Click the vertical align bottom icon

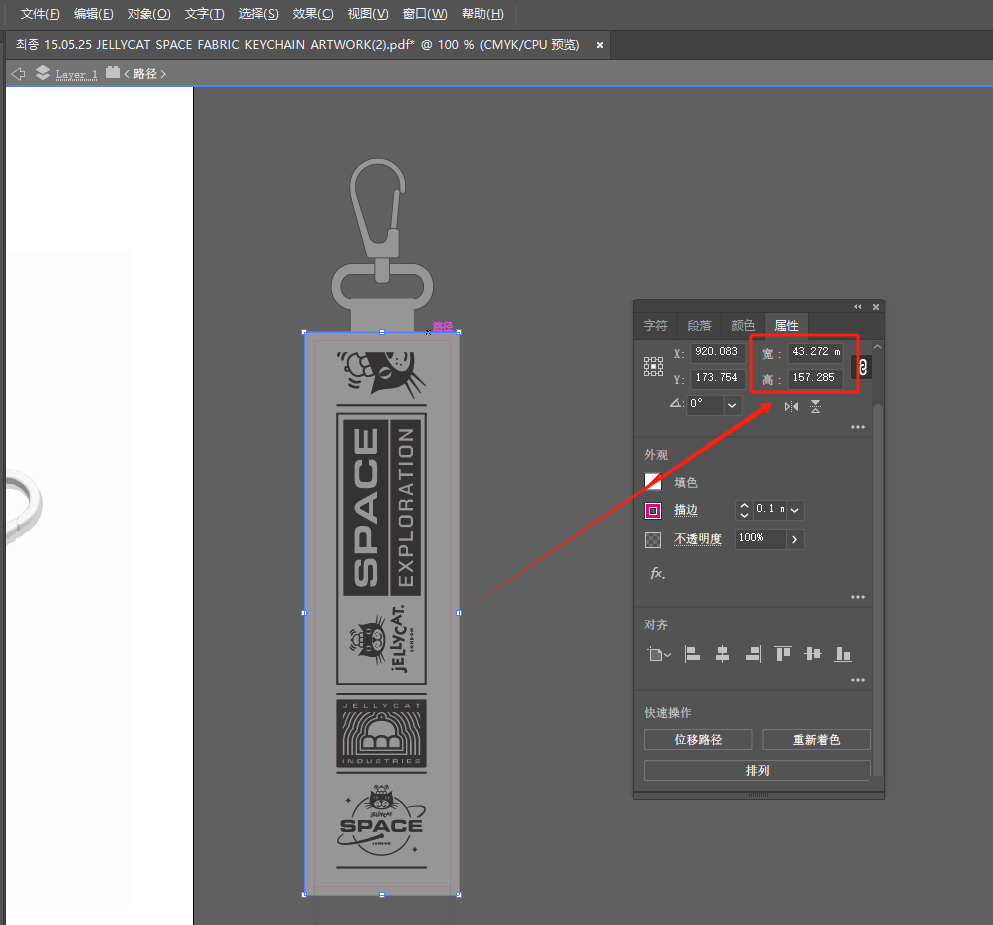click(x=843, y=654)
